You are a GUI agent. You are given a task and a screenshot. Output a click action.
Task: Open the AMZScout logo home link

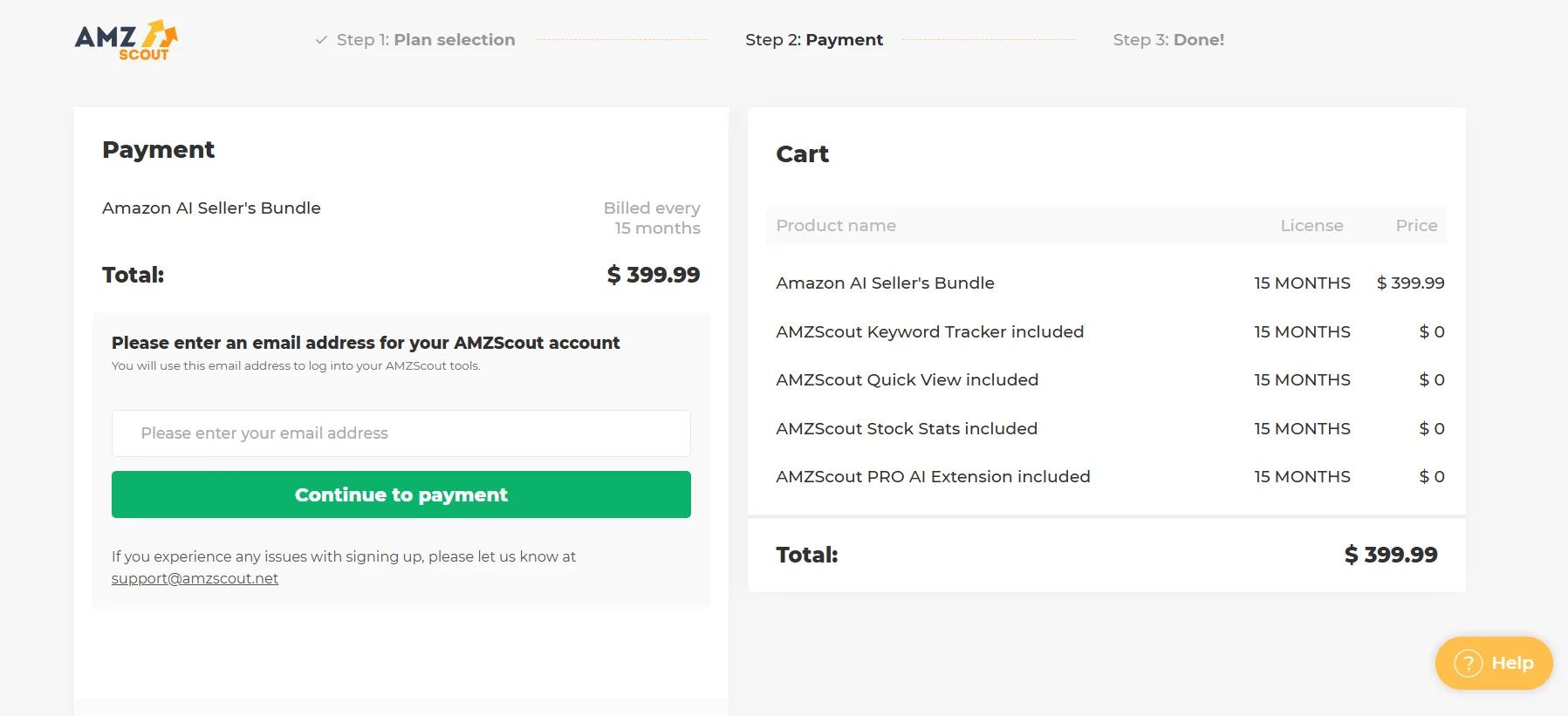point(127,40)
